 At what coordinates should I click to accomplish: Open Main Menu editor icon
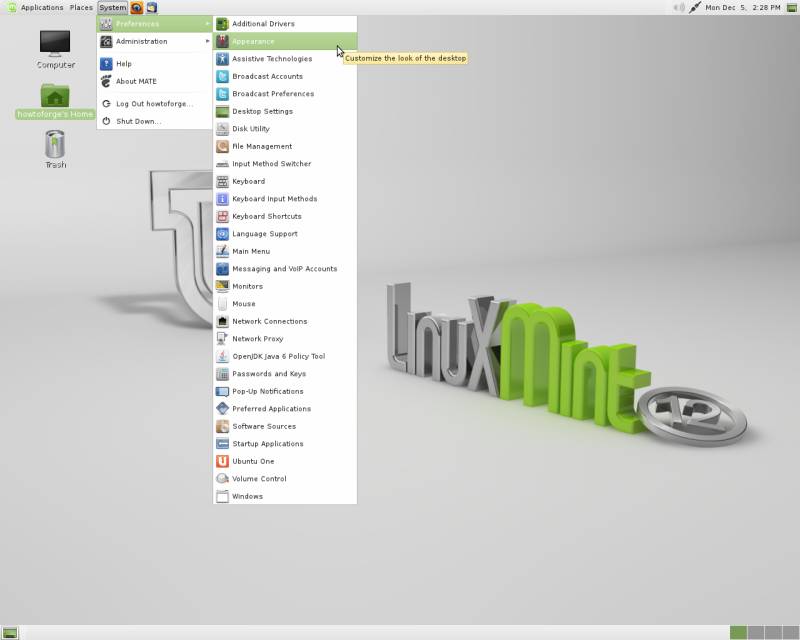coord(222,251)
